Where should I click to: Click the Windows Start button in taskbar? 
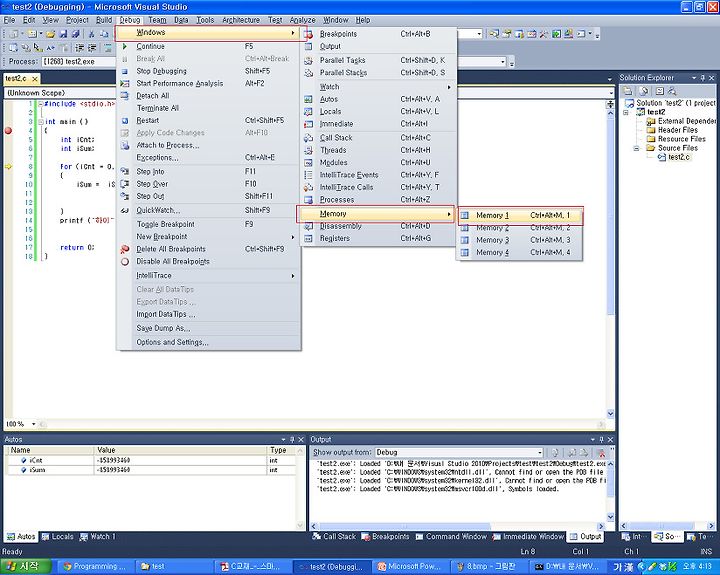click(25, 566)
